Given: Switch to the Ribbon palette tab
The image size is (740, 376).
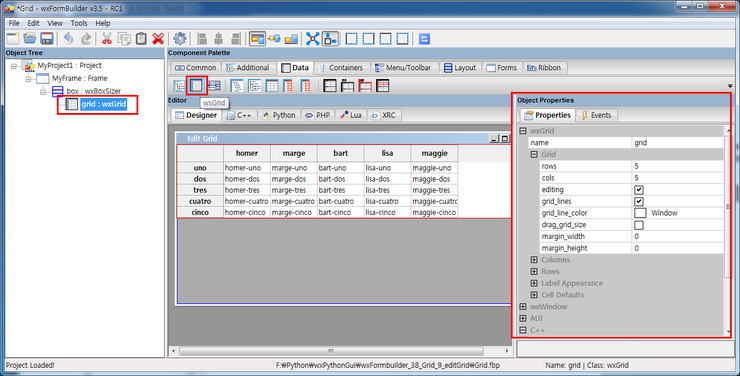Looking at the screenshot, I should 545,68.
